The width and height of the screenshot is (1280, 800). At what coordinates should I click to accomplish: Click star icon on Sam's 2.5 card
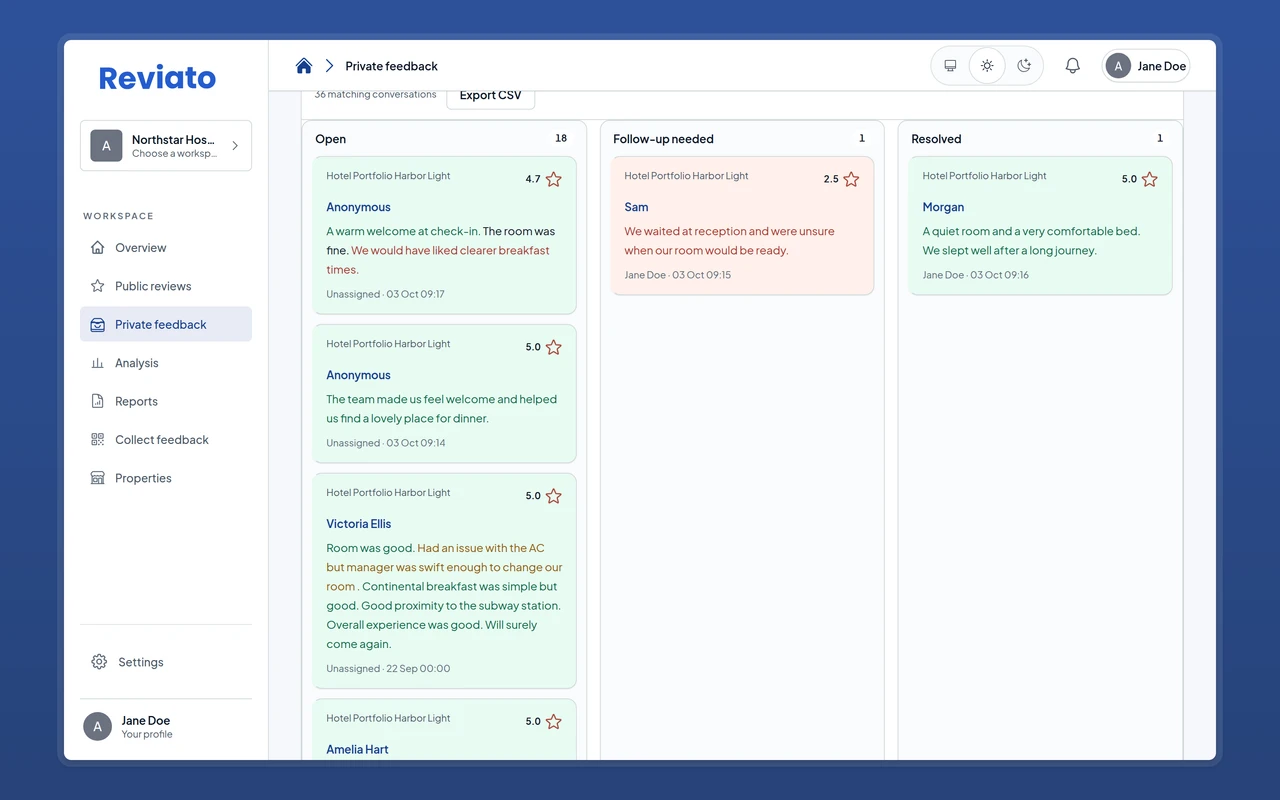click(x=851, y=180)
